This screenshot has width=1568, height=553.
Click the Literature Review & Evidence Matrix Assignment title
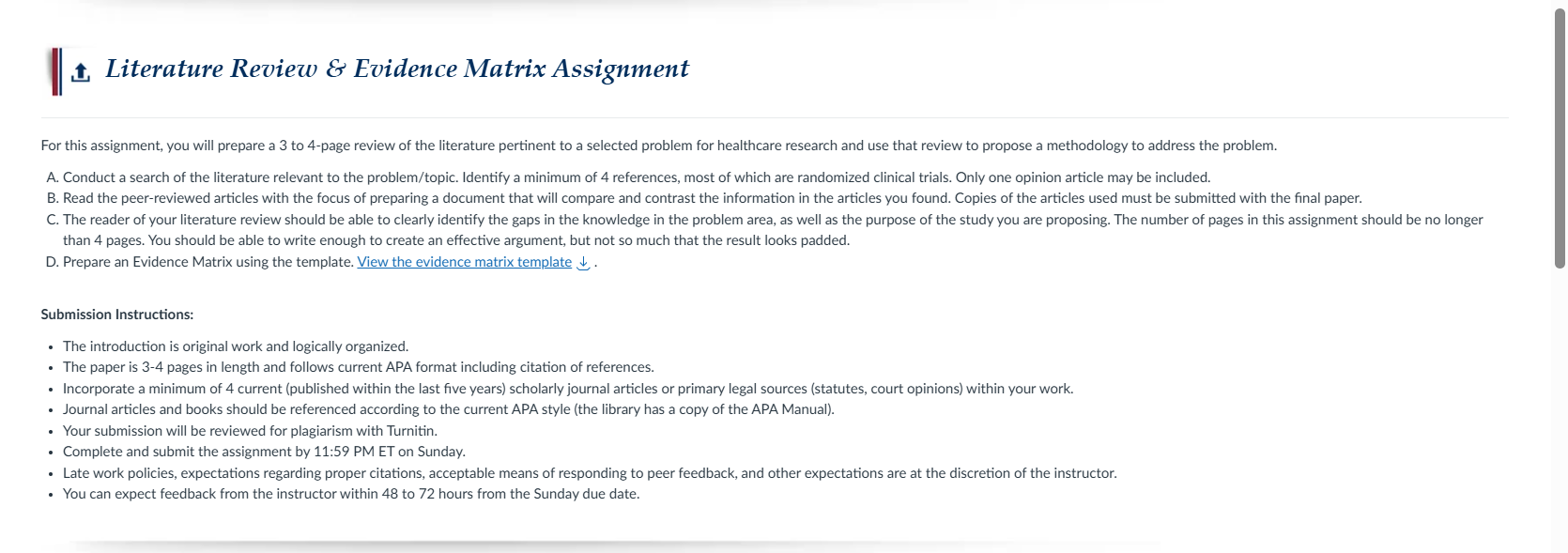coord(397,69)
